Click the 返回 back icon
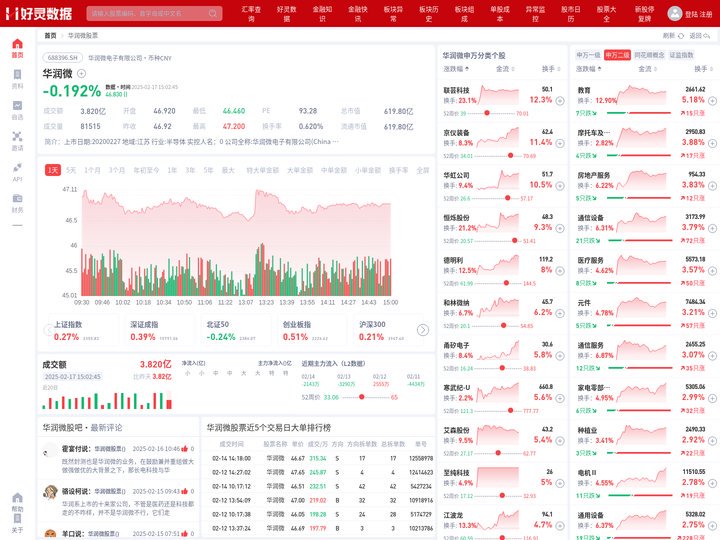The width and height of the screenshot is (720, 540). [707, 35]
